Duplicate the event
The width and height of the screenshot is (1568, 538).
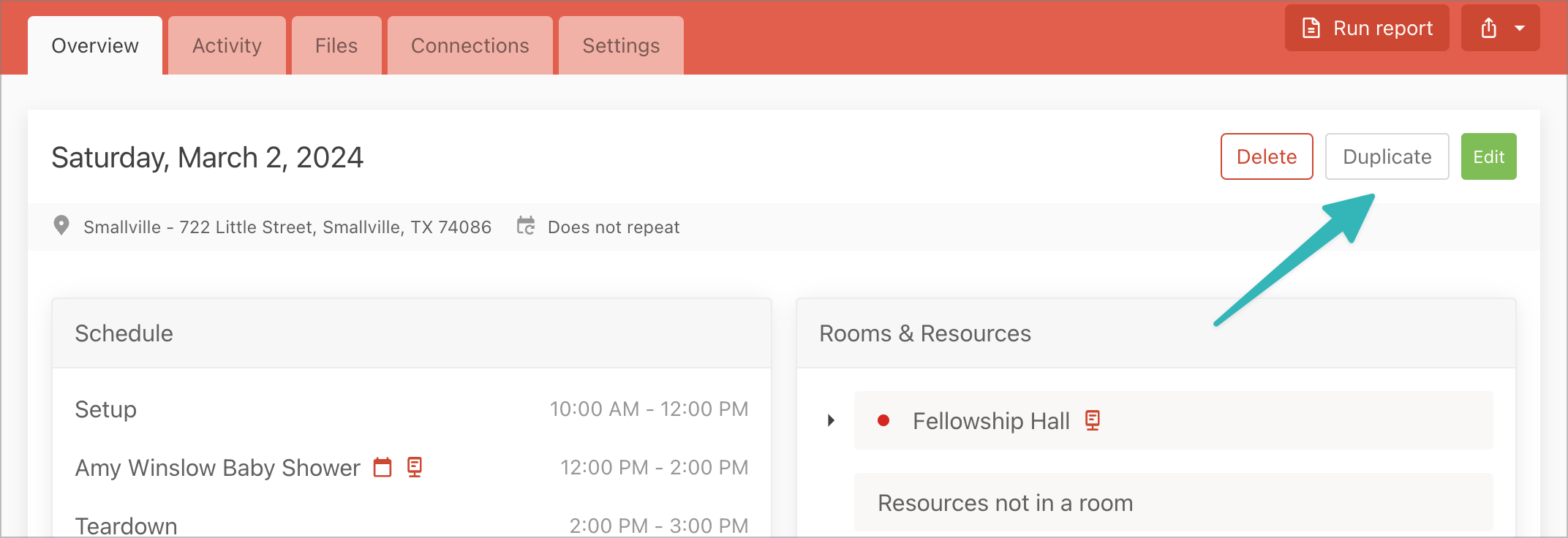click(x=1387, y=156)
